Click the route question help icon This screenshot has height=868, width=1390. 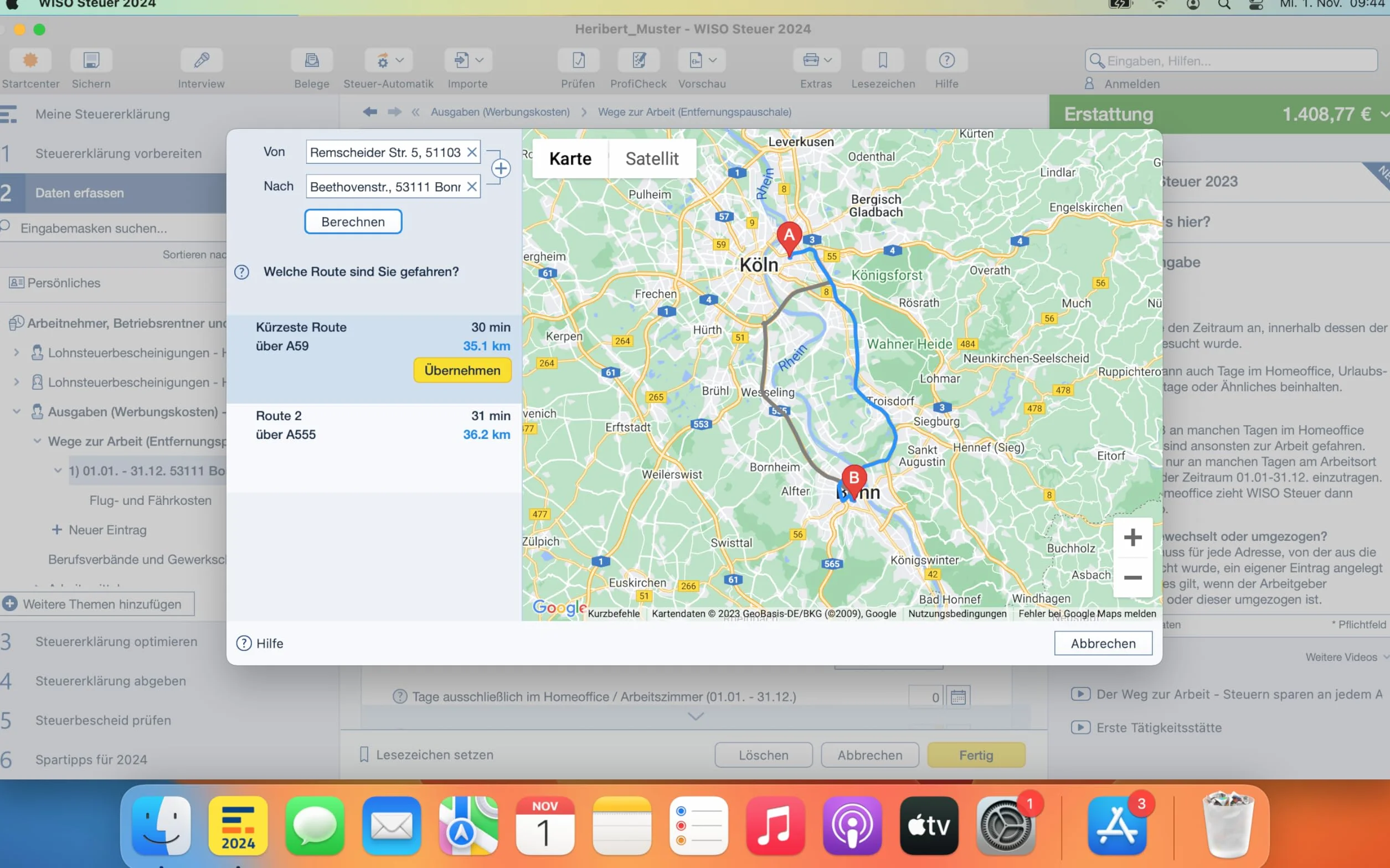point(241,272)
